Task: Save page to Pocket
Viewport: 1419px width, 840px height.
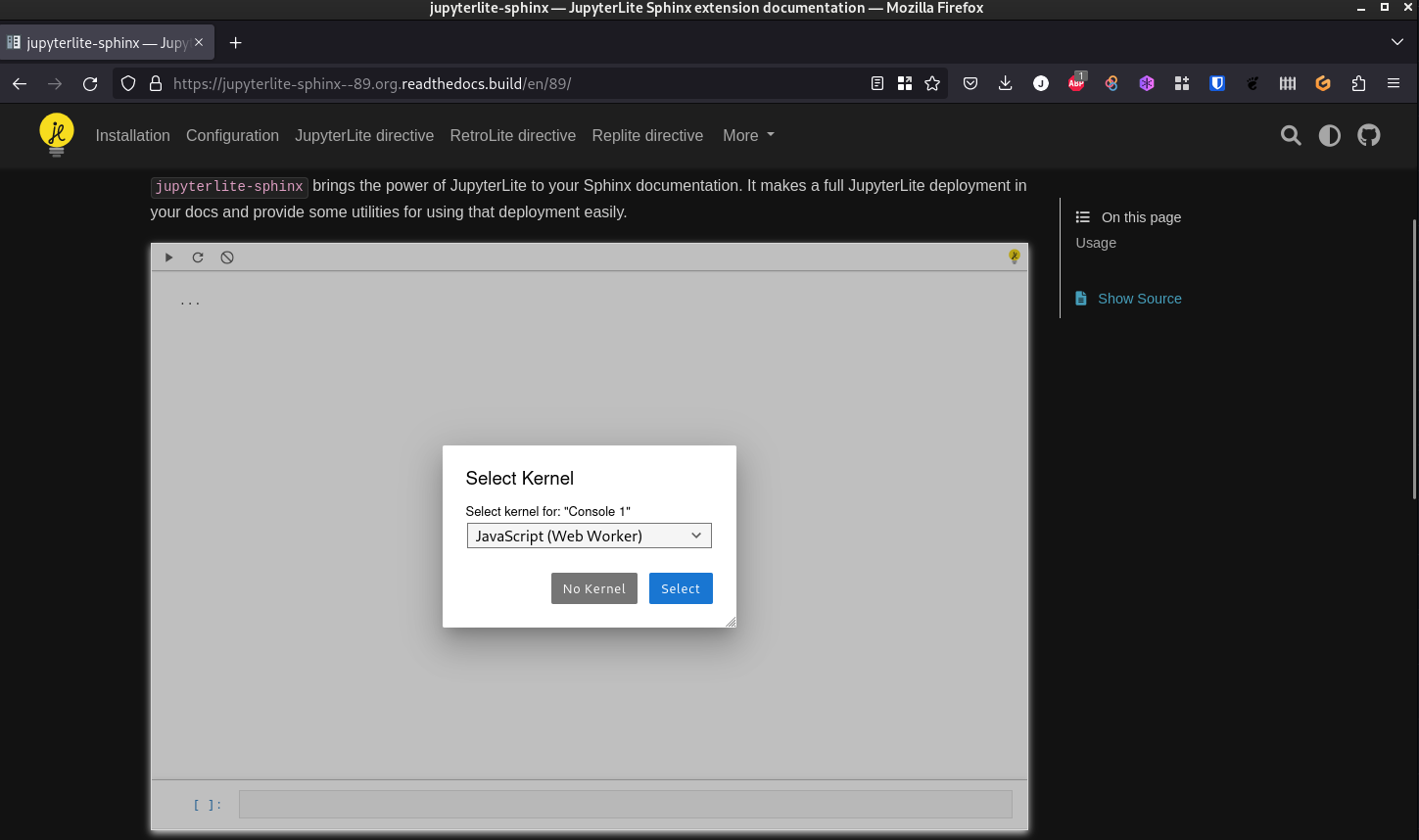Action: pos(970,84)
